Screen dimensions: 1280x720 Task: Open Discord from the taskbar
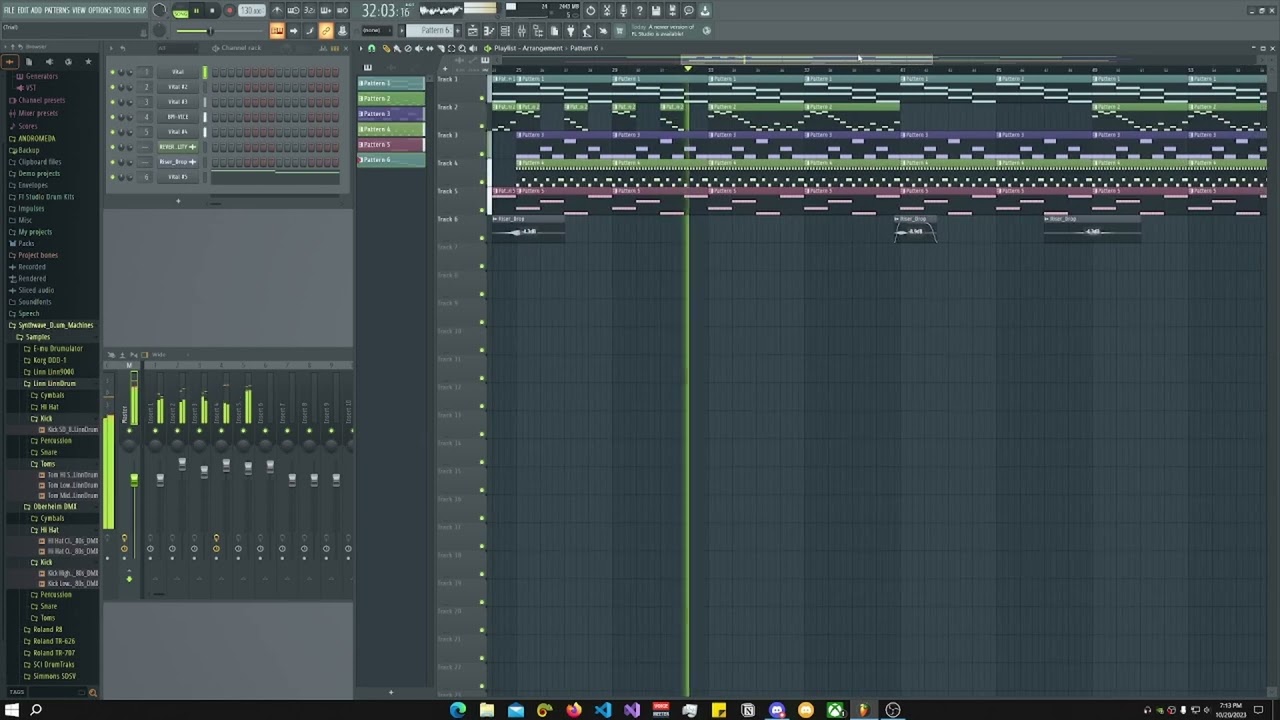(x=777, y=710)
